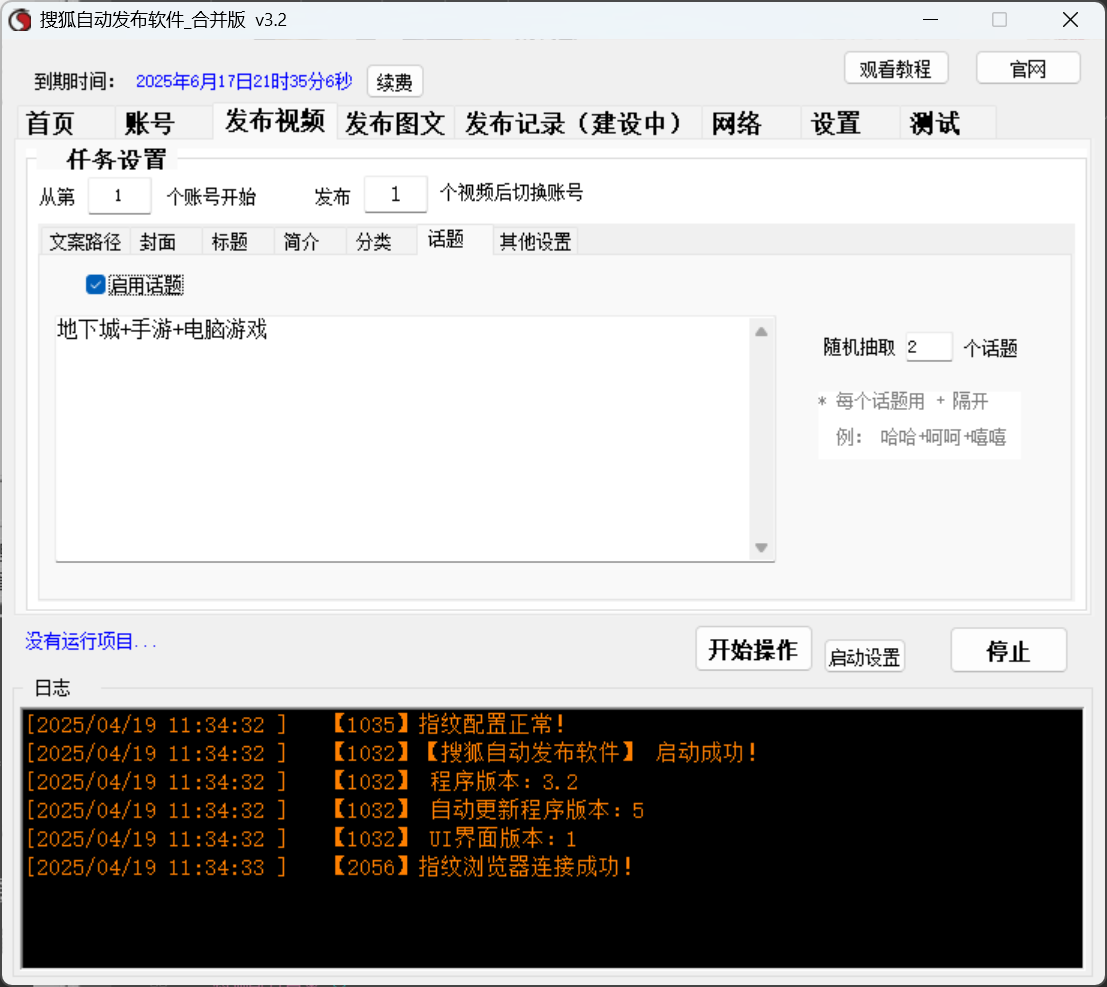
Task: Open the 发布图文 tab
Action: coord(395,123)
